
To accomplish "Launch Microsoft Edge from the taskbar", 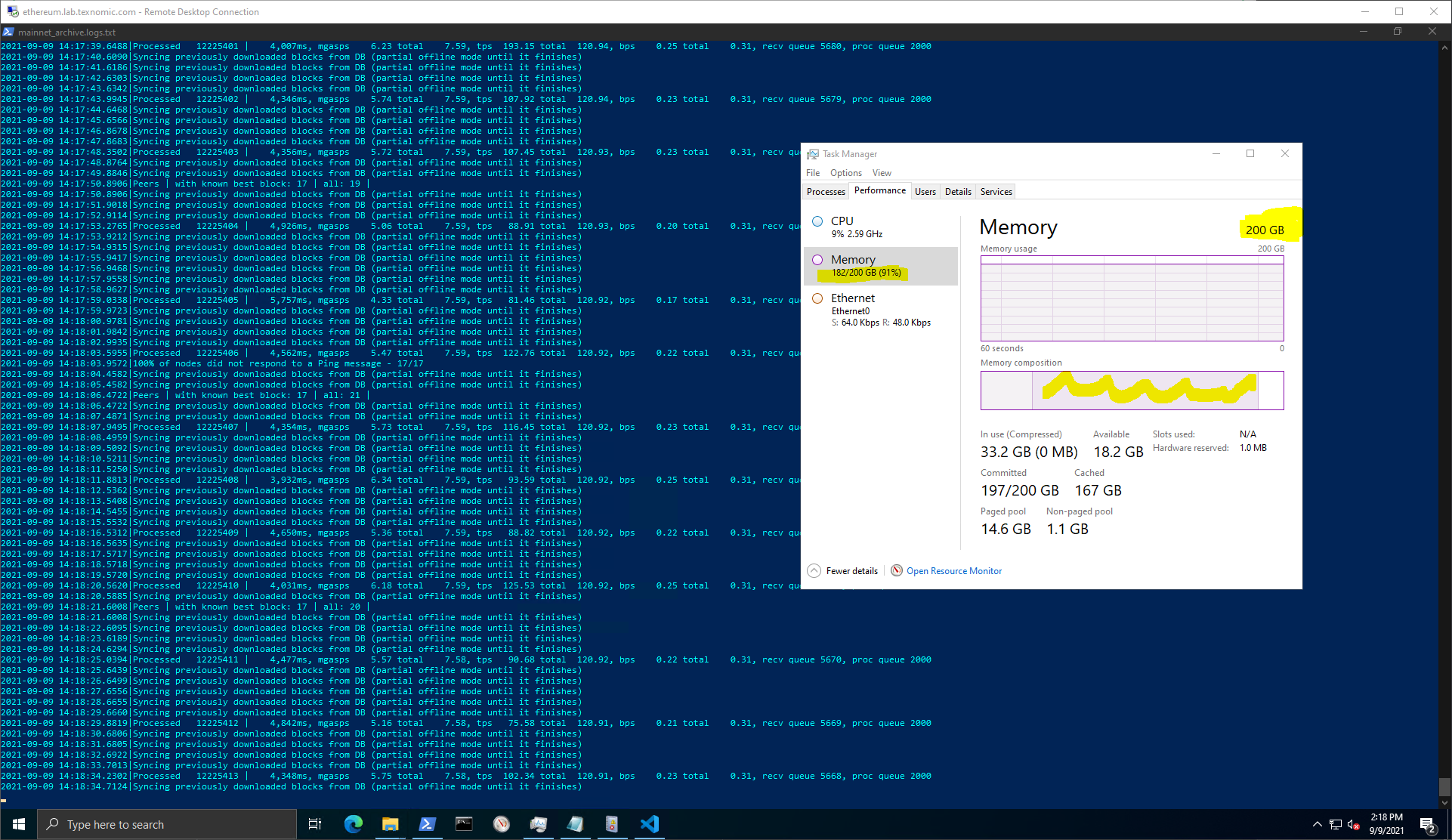I will click(x=353, y=824).
